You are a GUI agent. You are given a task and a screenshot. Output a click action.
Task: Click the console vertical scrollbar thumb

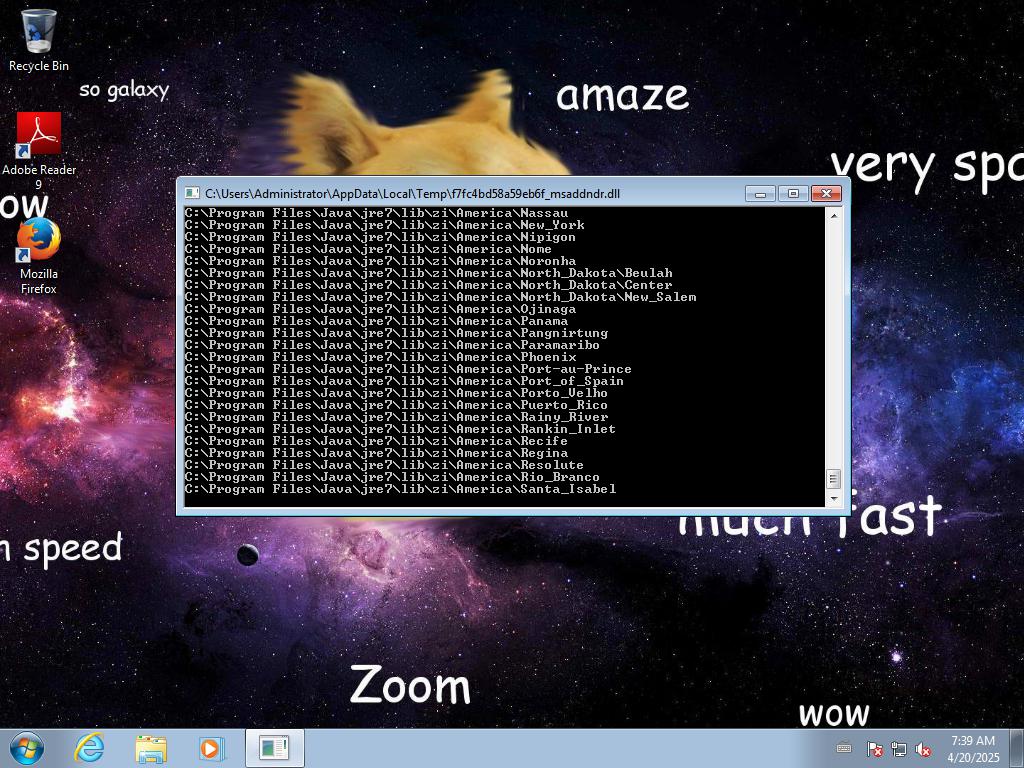[x=833, y=479]
